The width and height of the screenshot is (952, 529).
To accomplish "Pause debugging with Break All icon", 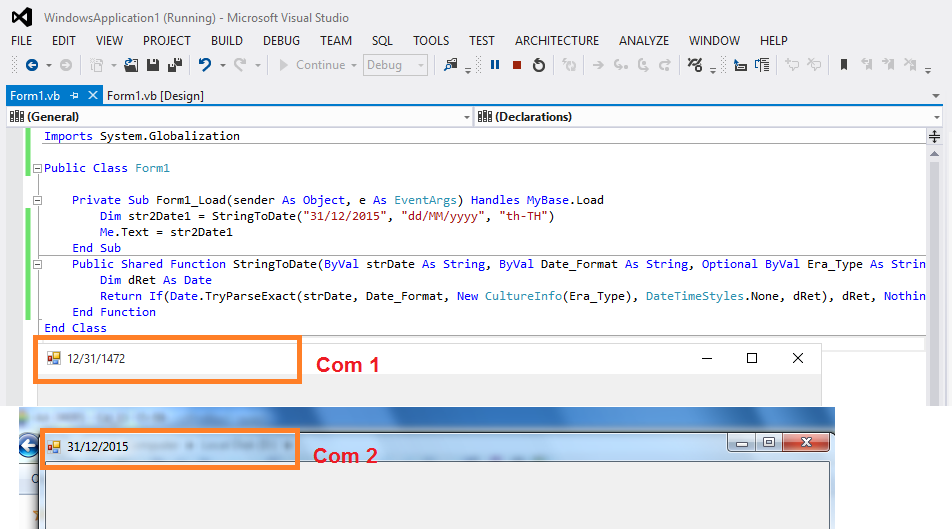I will click(x=495, y=65).
